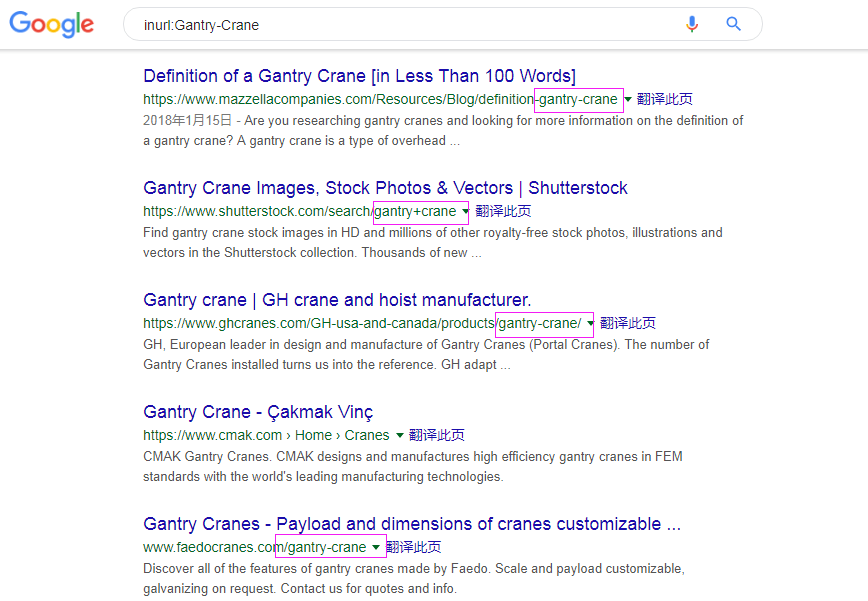This screenshot has height=601, width=868.
Task: Click snippet starting 'CMAK Gantry Cranes'
Action: coord(412,467)
